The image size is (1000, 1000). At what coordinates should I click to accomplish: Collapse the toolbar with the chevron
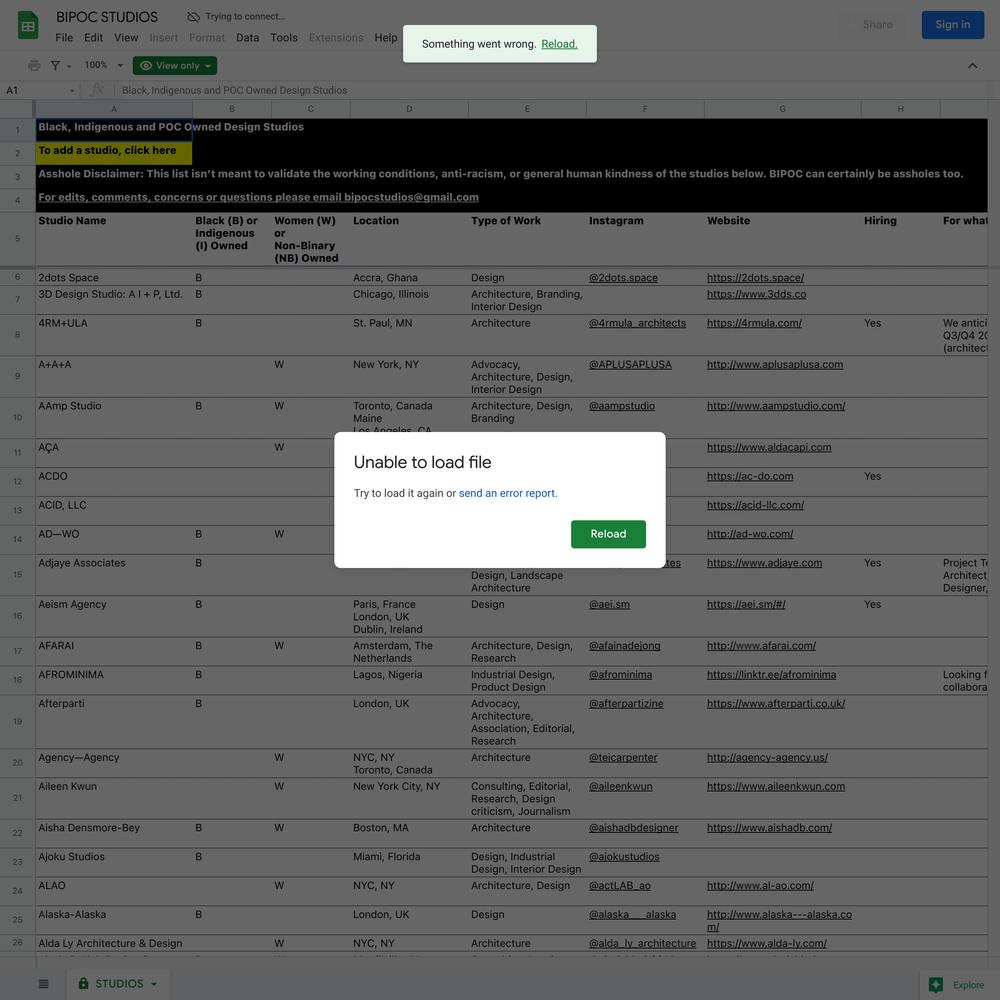point(972,65)
